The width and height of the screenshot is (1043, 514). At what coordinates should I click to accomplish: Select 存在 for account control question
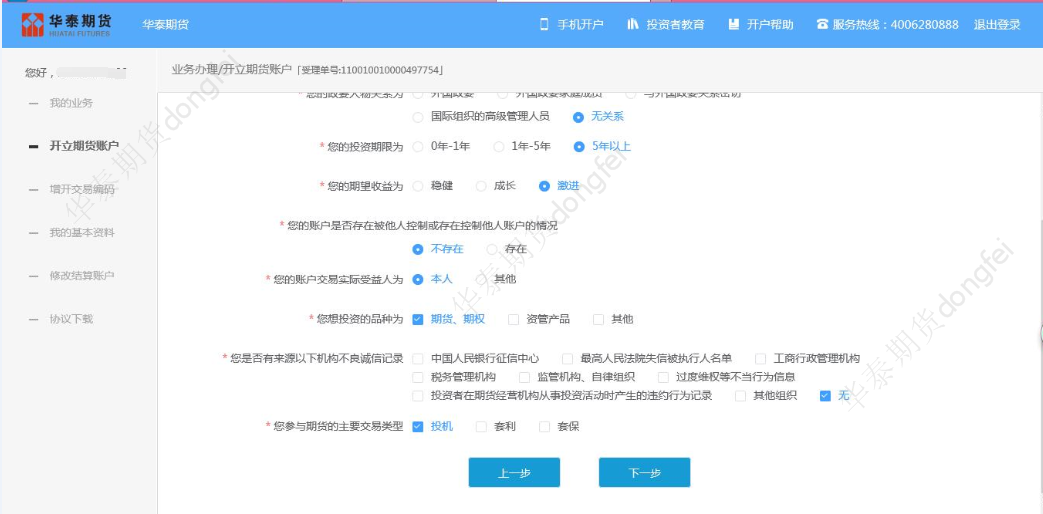tap(492, 249)
